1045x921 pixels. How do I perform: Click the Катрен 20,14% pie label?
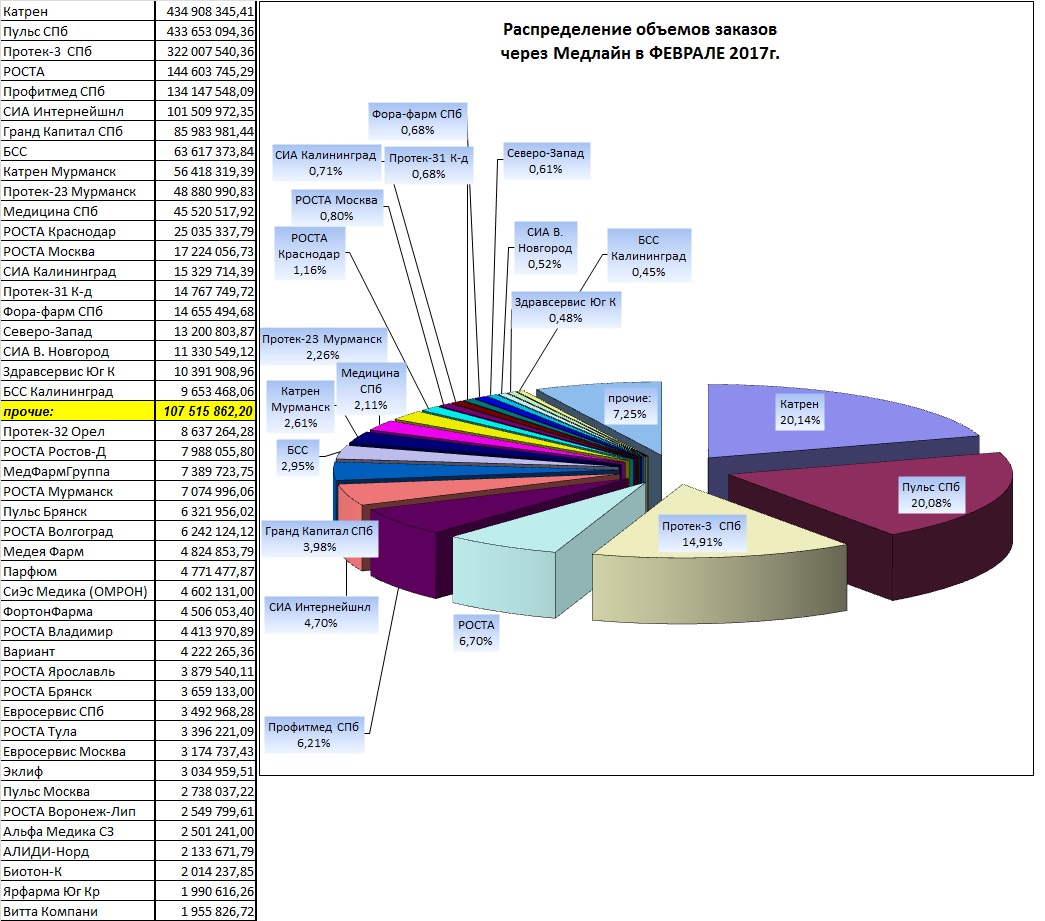click(x=800, y=412)
